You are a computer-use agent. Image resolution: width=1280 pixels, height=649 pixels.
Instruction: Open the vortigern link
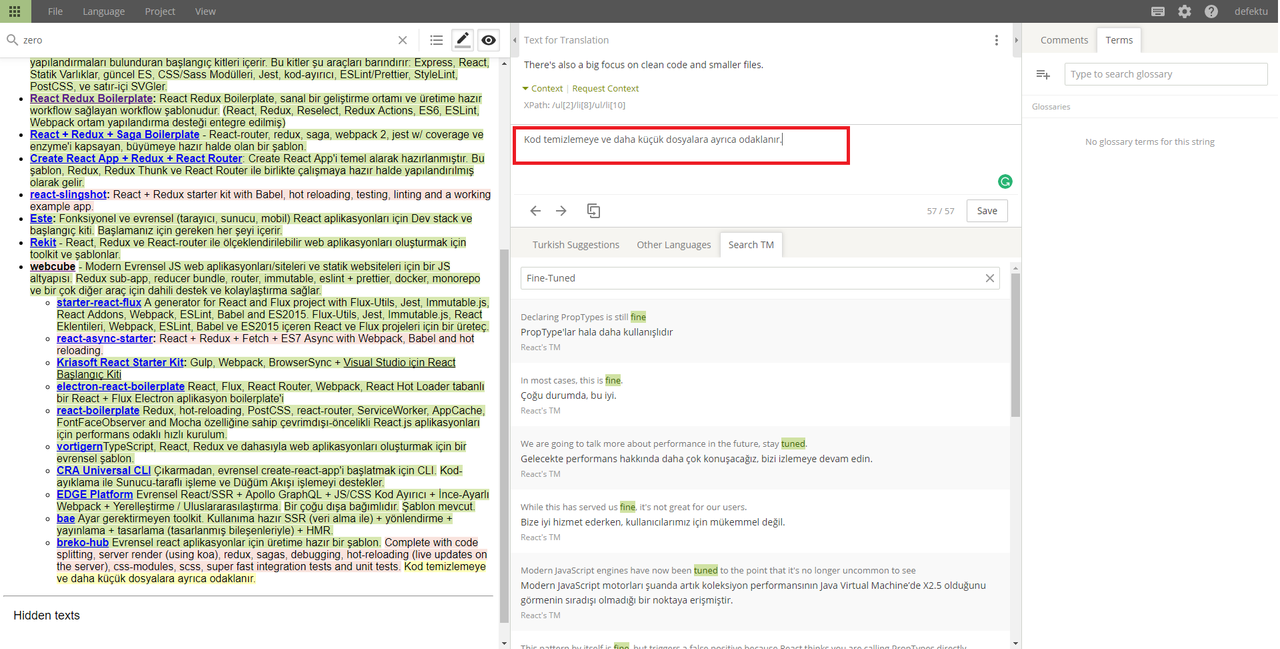[x=80, y=447]
